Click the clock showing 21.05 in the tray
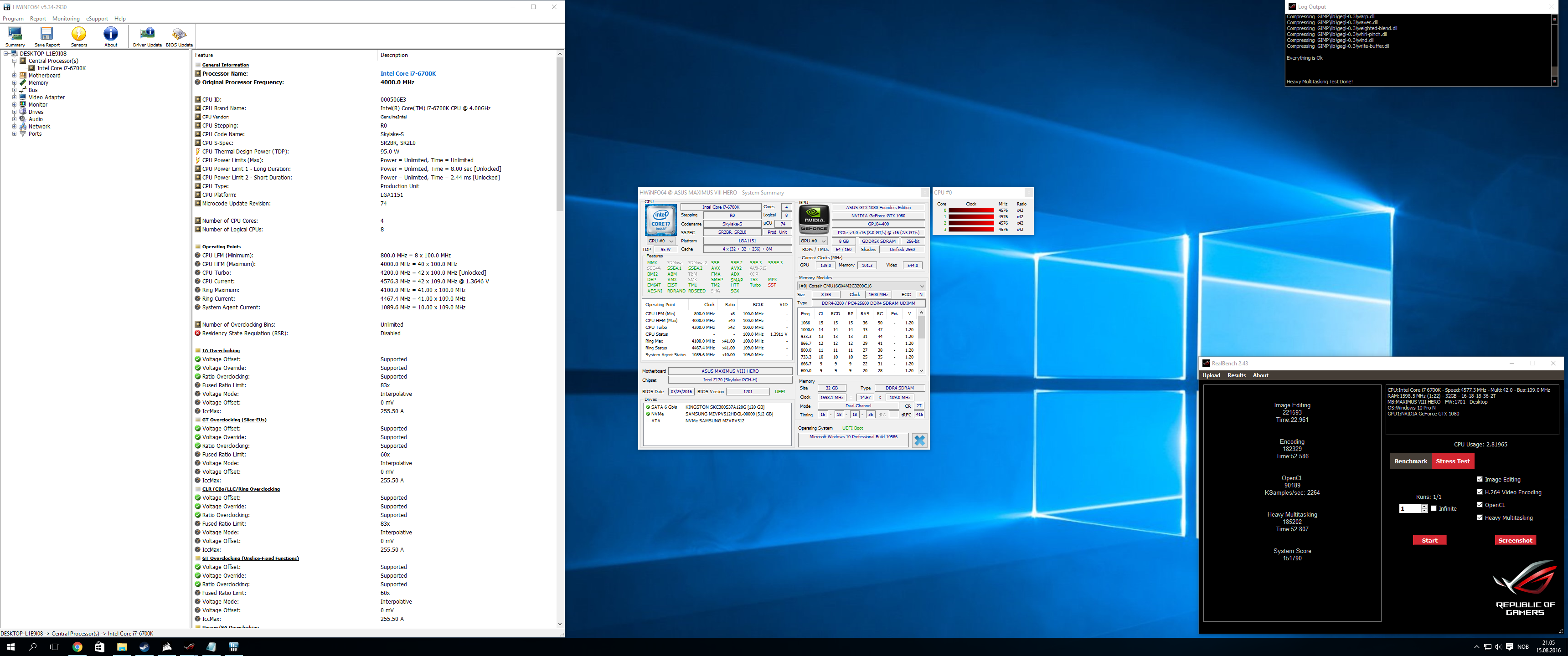This screenshot has height=656, width=1568. click(x=1547, y=646)
